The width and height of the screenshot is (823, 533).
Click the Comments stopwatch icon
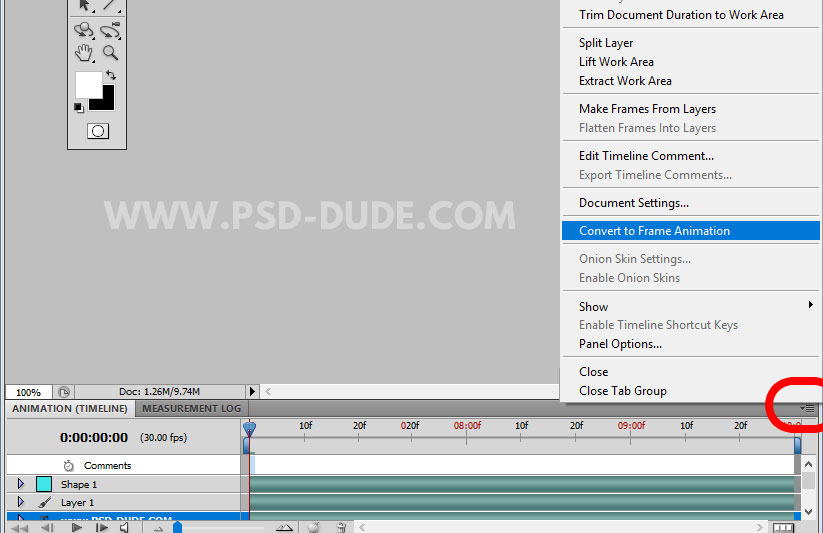coord(69,465)
